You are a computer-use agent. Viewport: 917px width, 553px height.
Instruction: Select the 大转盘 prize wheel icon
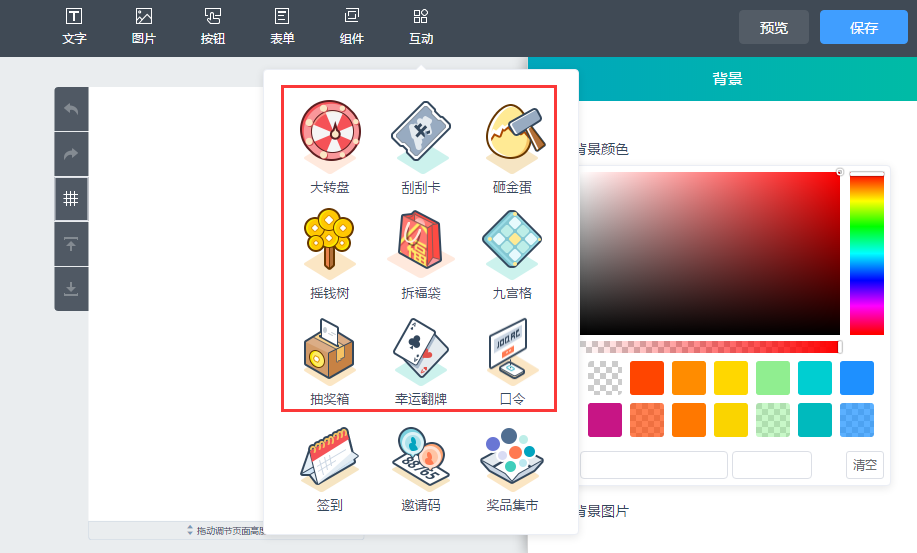pyautogui.click(x=330, y=135)
